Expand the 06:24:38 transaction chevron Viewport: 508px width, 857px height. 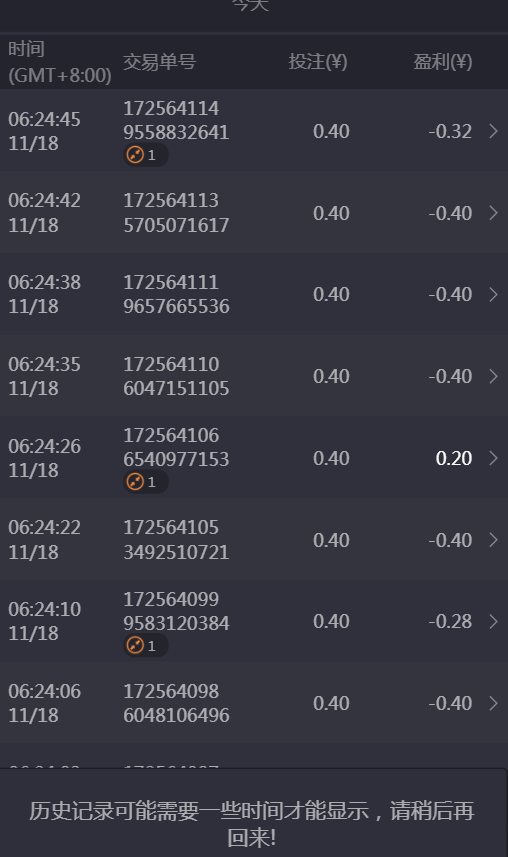click(x=493, y=295)
